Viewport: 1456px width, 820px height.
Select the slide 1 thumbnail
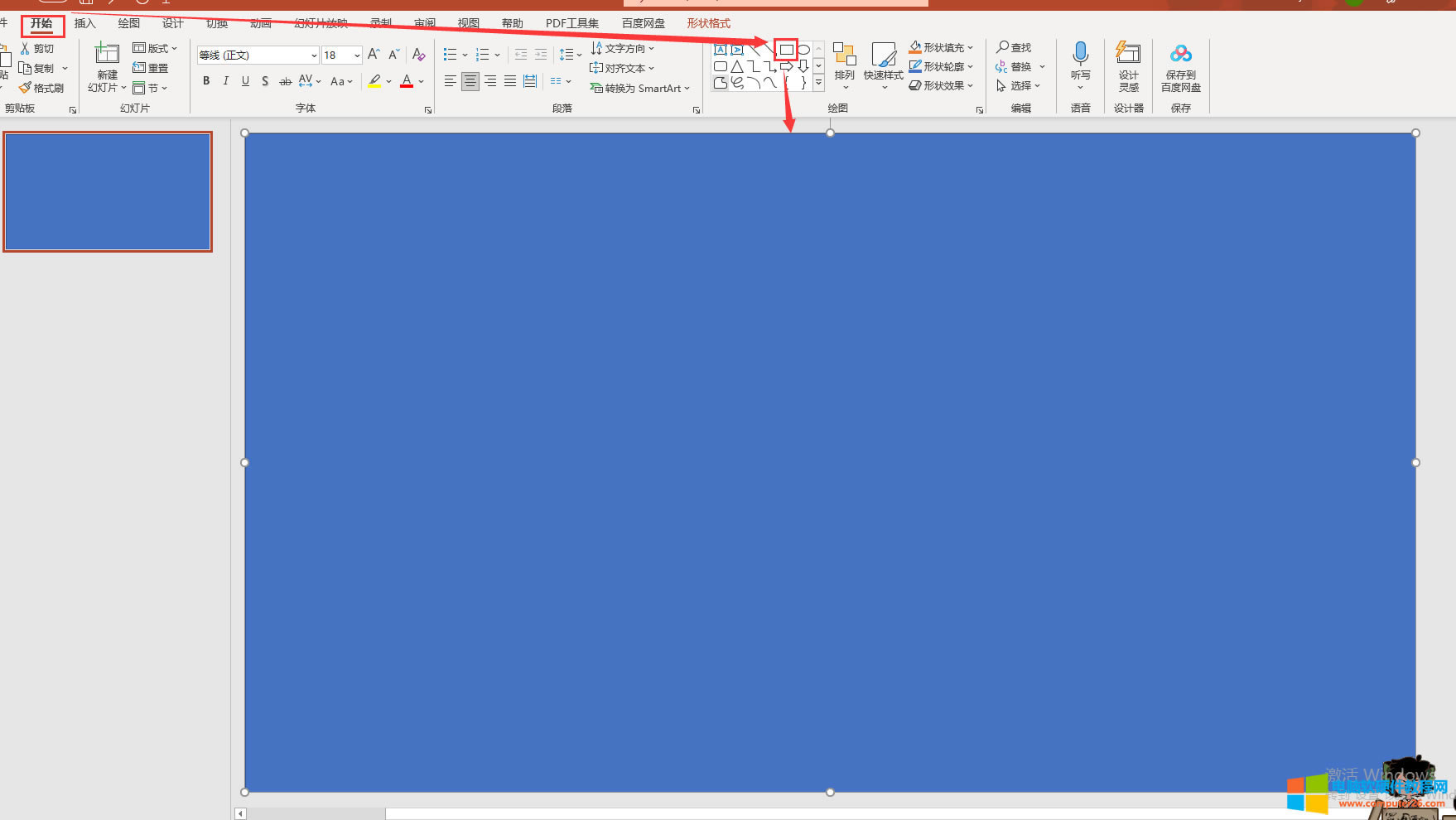pos(108,191)
